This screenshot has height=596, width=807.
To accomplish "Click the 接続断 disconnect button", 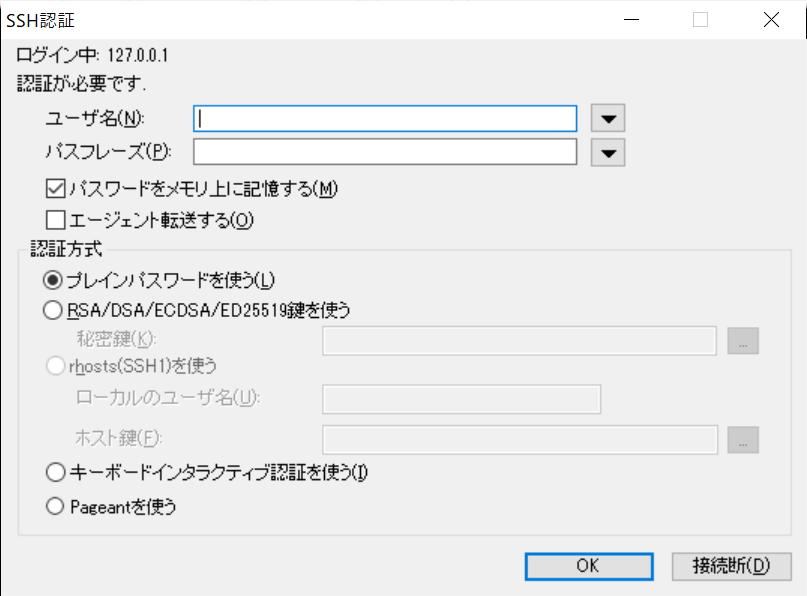I will [731, 566].
